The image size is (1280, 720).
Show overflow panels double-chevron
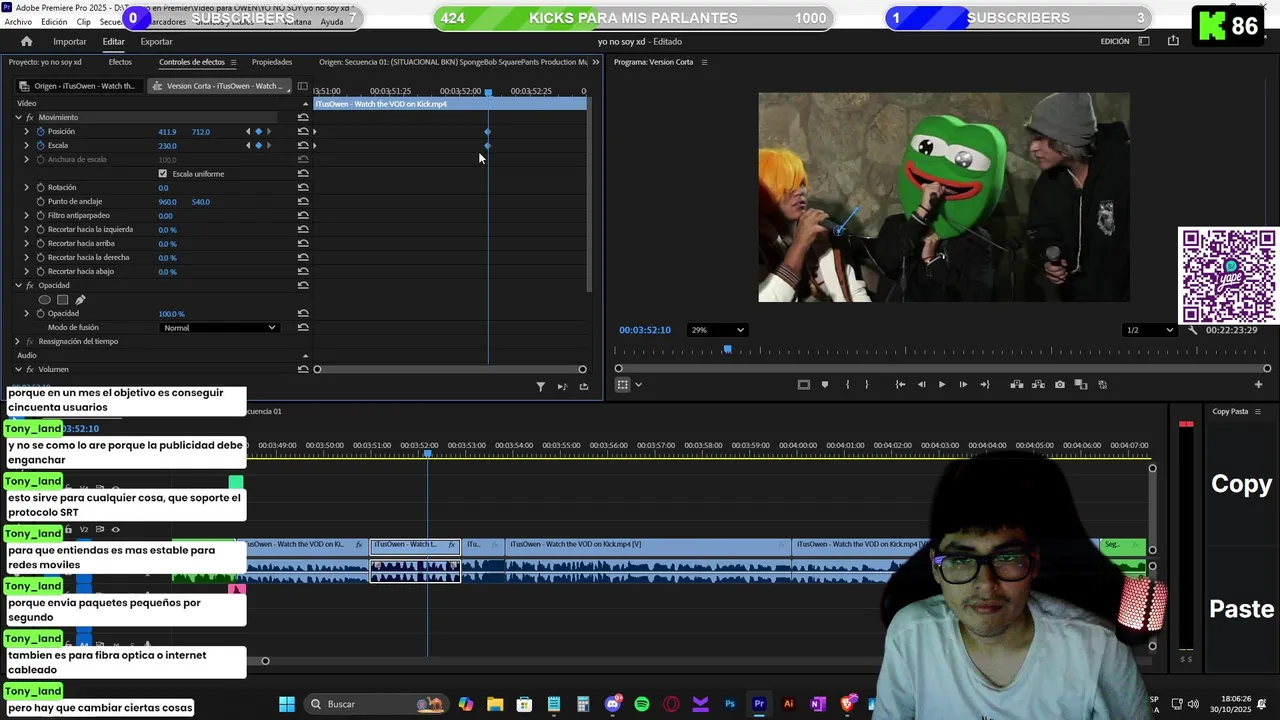click(596, 62)
